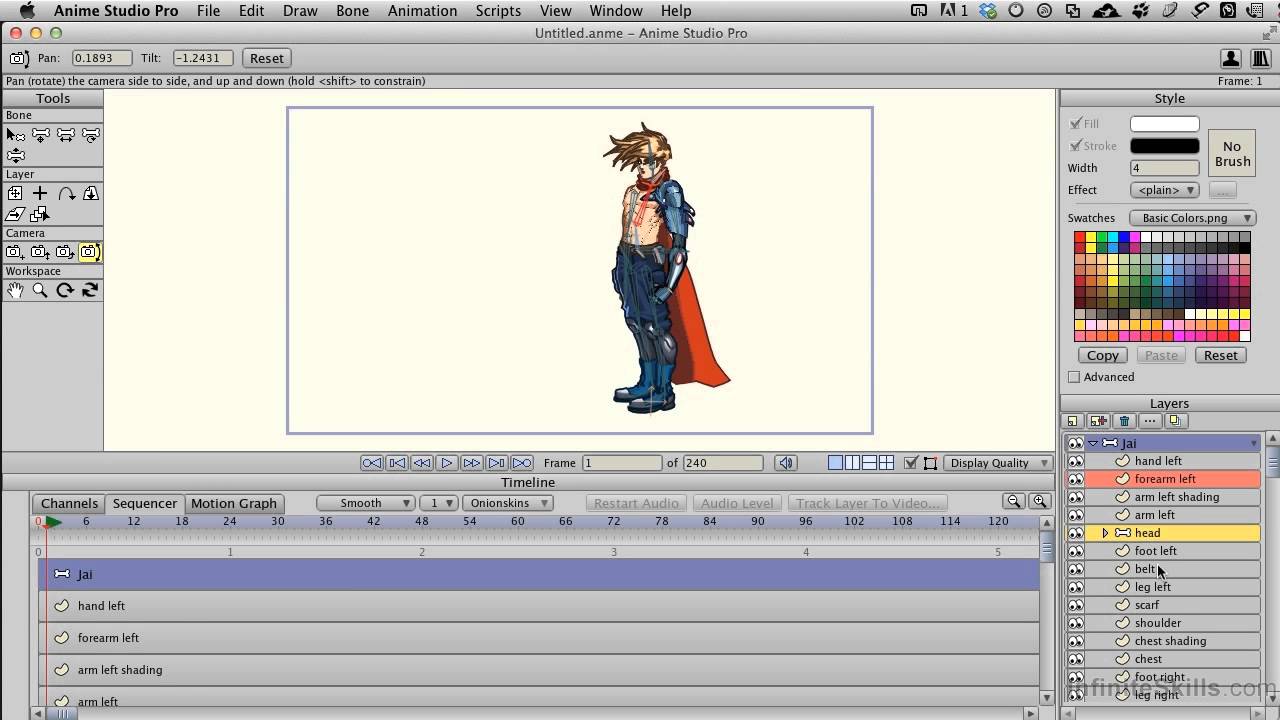The image size is (1280, 720).
Task: Jump to the last frame
Action: click(x=522, y=463)
